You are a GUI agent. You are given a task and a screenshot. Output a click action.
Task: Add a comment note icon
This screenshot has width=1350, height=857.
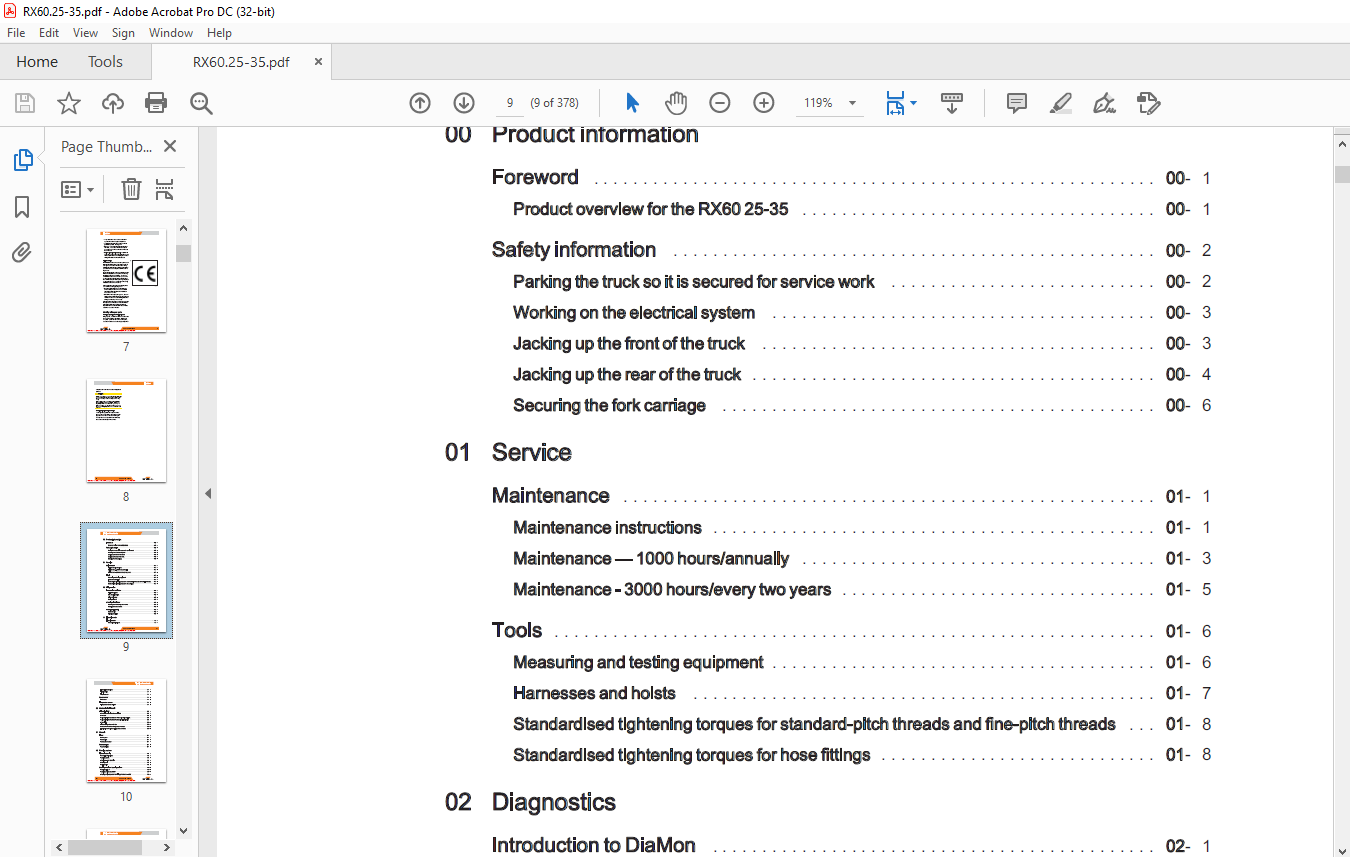(1017, 103)
